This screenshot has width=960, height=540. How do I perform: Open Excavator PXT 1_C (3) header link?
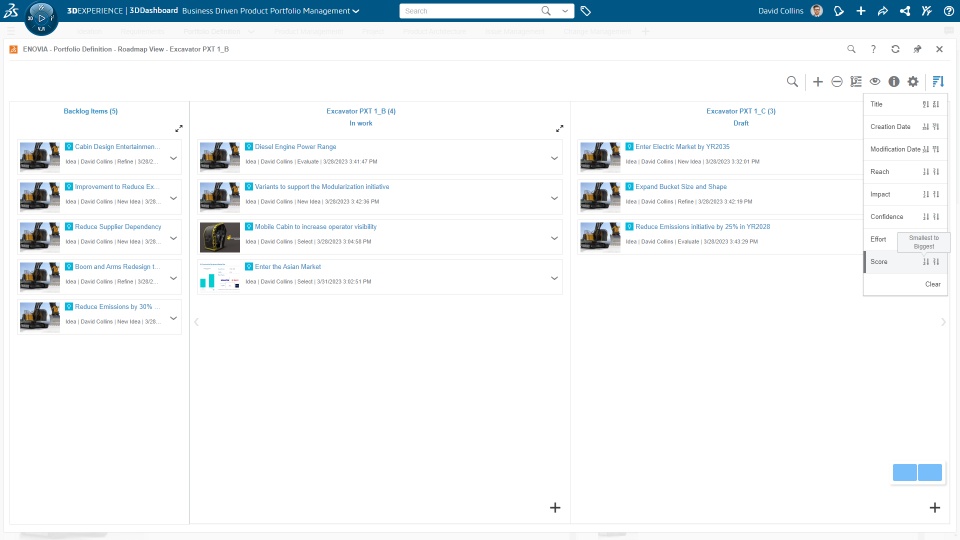tap(741, 111)
